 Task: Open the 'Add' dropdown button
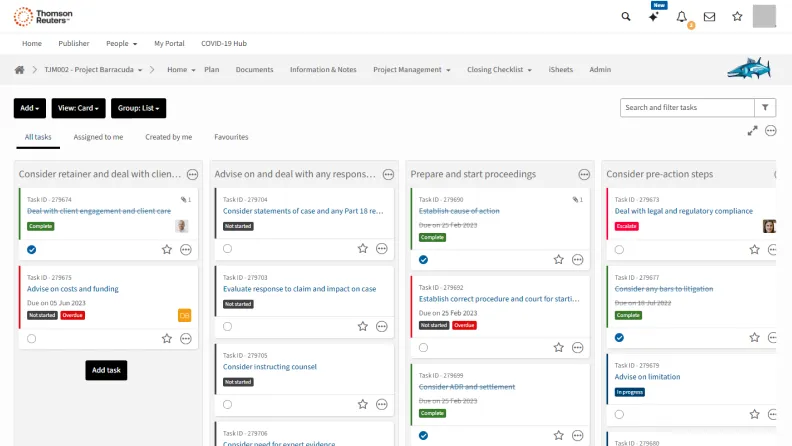point(29,108)
